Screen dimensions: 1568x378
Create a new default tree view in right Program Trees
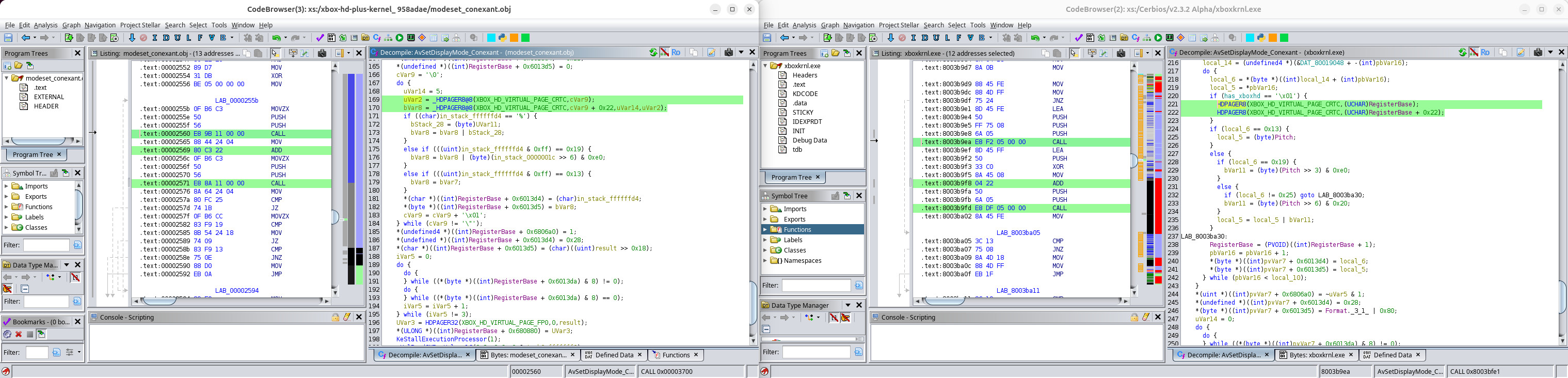pyautogui.click(x=825, y=53)
